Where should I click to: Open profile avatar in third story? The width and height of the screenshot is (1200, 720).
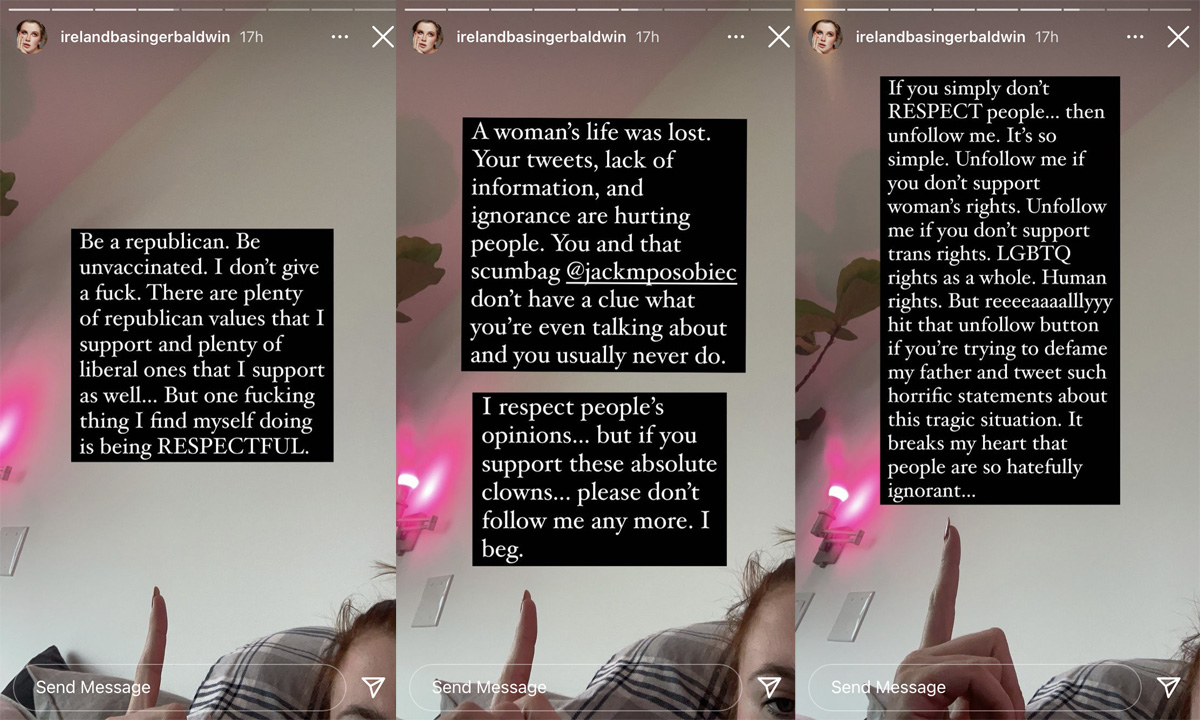click(x=826, y=37)
